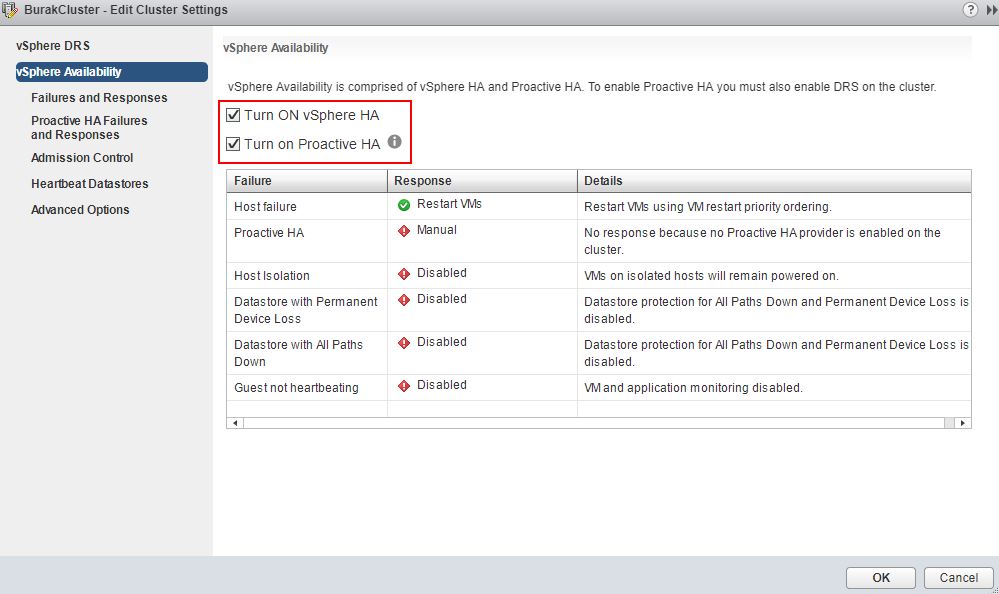
Task: Open the vSphere DRS section
Action: (53, 46)
